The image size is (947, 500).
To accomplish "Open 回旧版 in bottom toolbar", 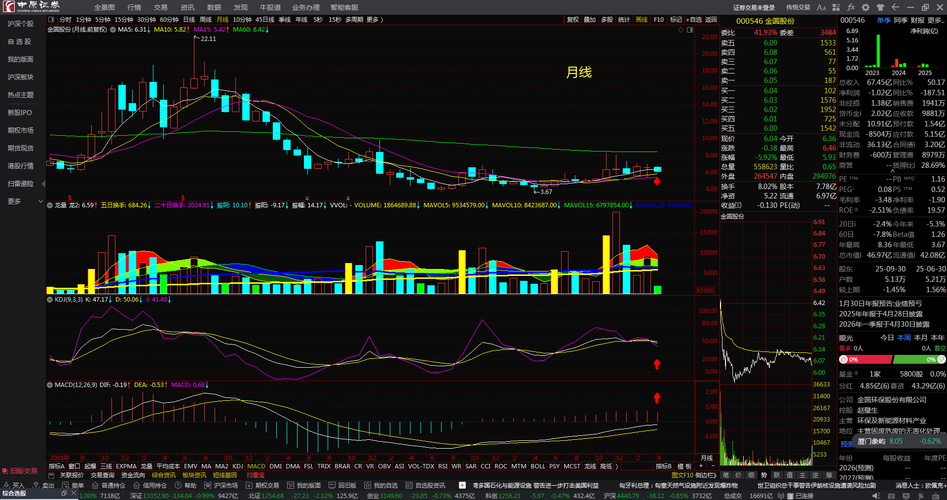I will pos(342,485).
